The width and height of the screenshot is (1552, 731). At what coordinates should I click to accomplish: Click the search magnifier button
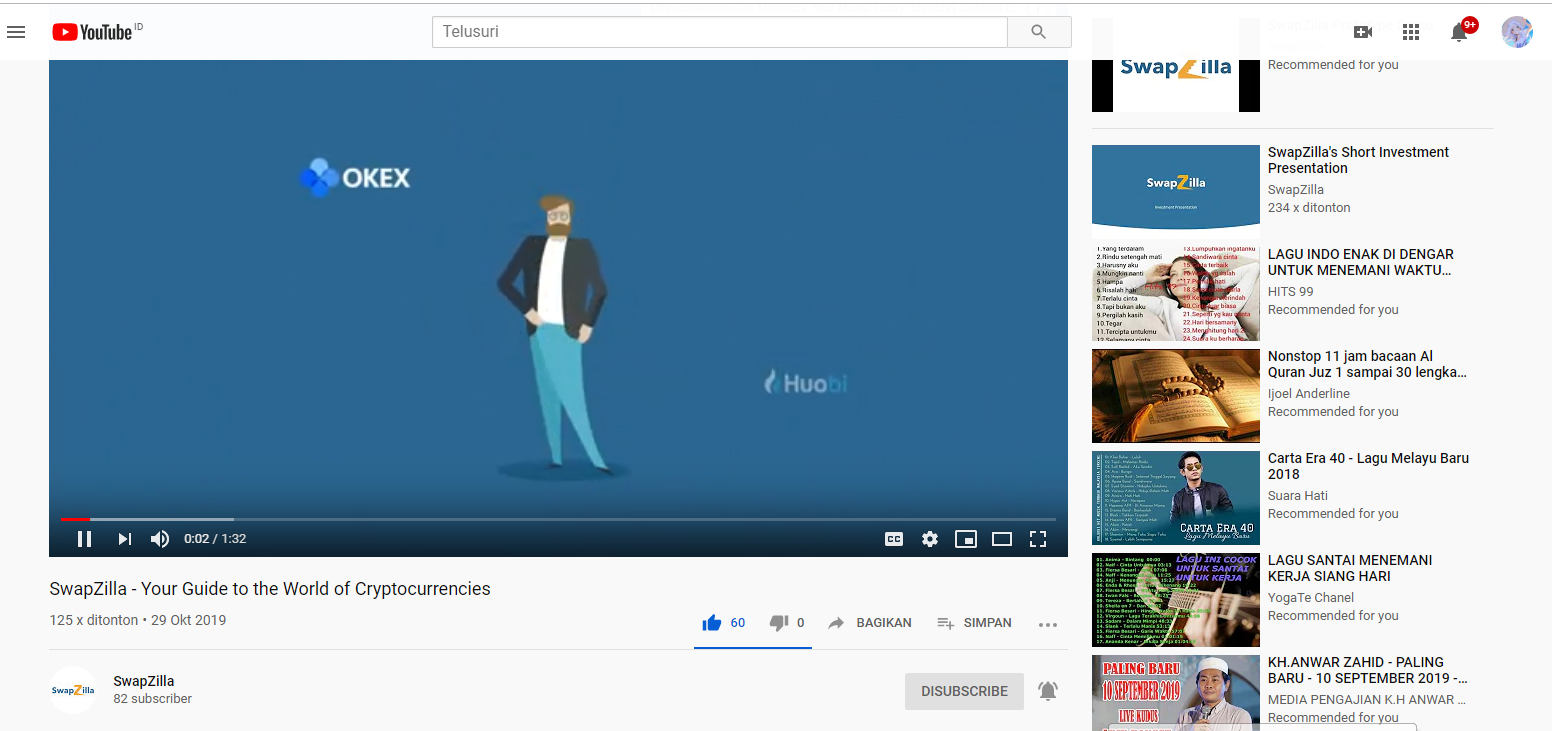pos(1039,32)
